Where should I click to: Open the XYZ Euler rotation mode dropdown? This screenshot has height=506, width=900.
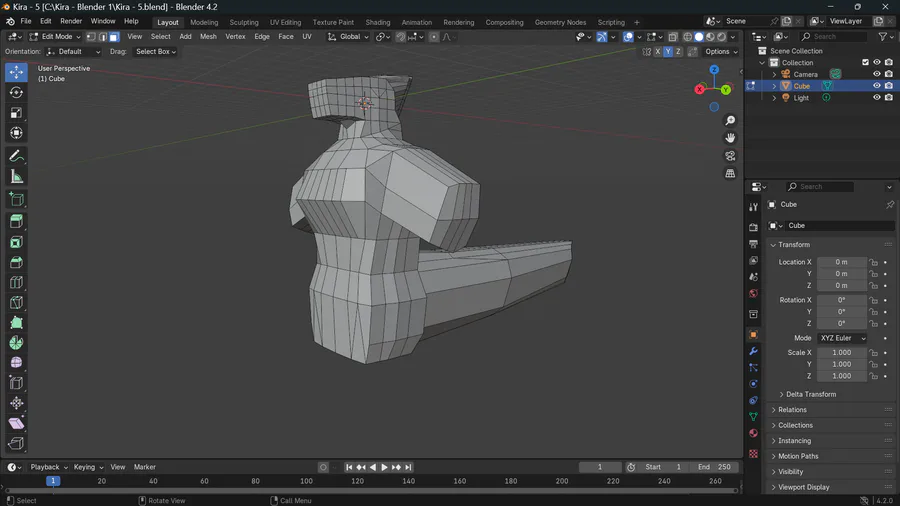click(x=842, y=338)
